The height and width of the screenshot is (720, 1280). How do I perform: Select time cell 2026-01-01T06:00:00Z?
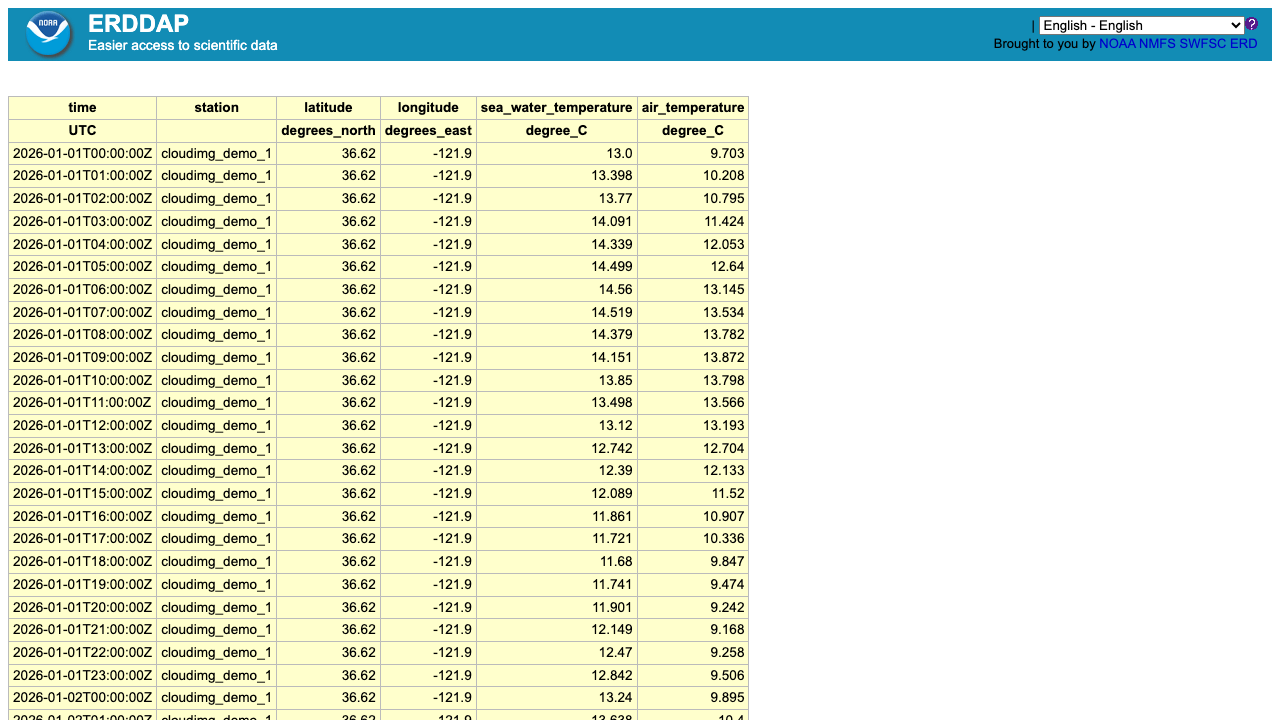coord(82,290)
